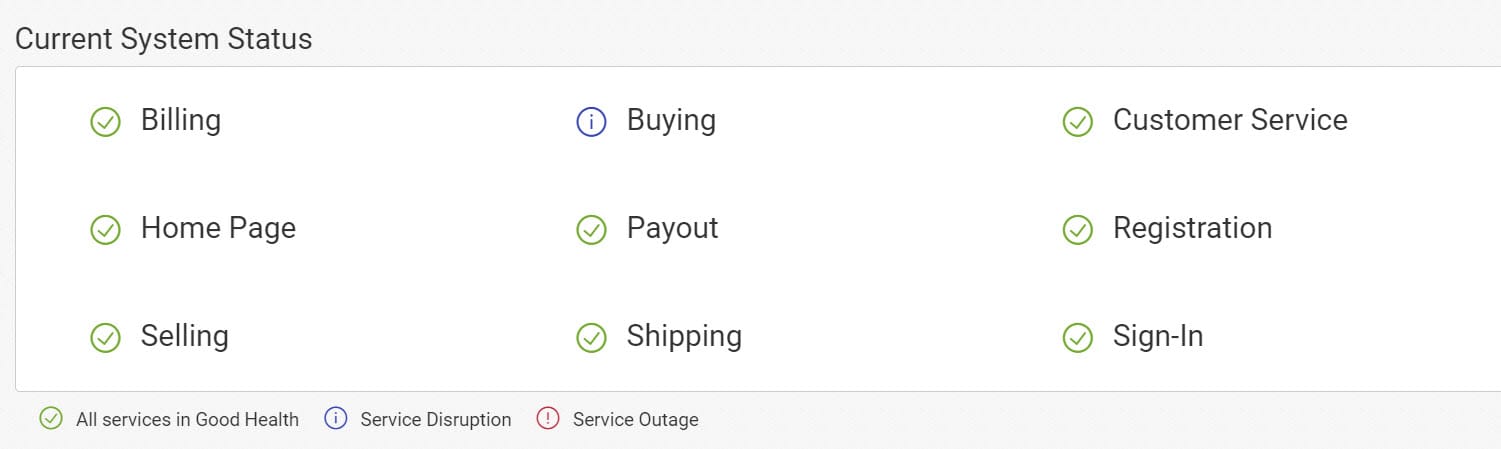
Task: Click the green check icon beside Sign-In
Action: coord(1077,338)
